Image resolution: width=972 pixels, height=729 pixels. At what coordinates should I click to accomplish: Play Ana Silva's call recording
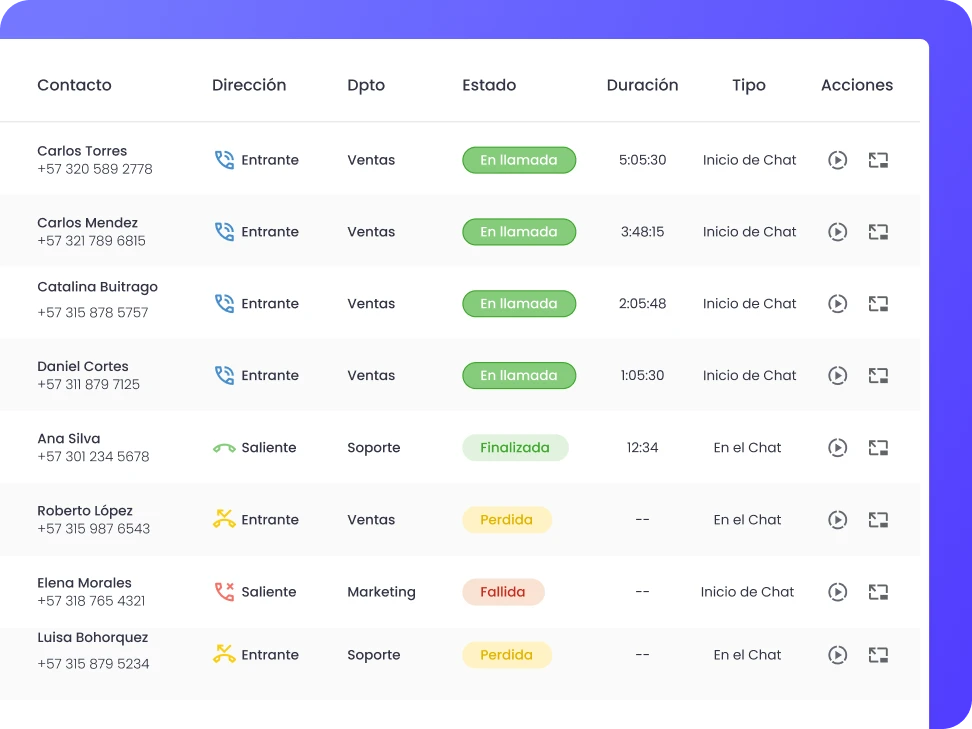[837, 448]
